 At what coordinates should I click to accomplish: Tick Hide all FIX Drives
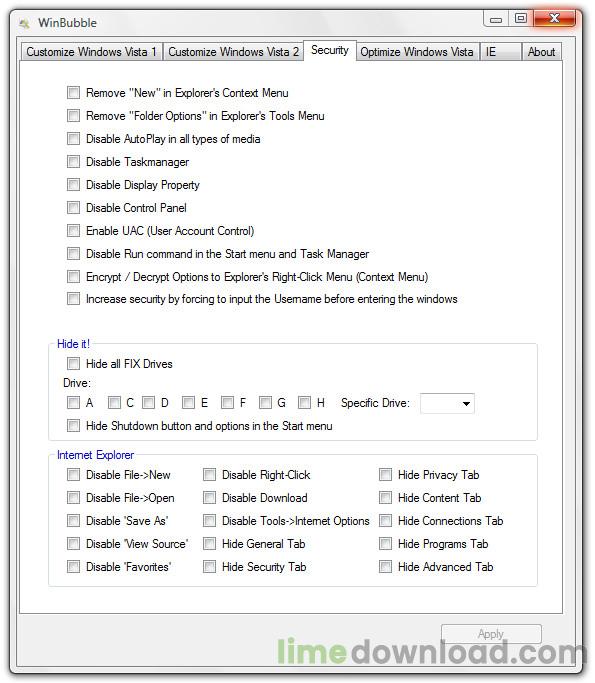point(74,363)
